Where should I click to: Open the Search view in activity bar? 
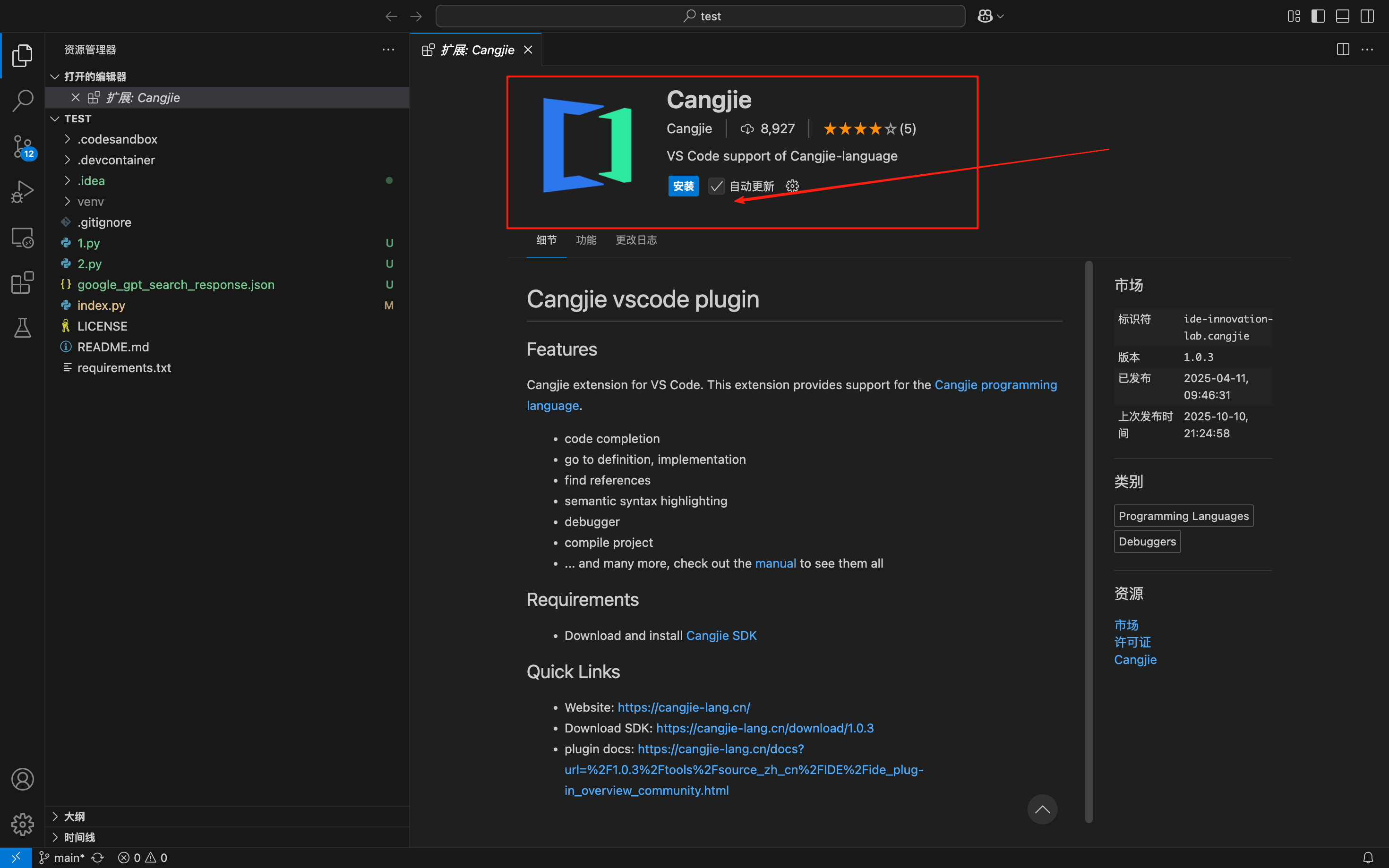22,101
